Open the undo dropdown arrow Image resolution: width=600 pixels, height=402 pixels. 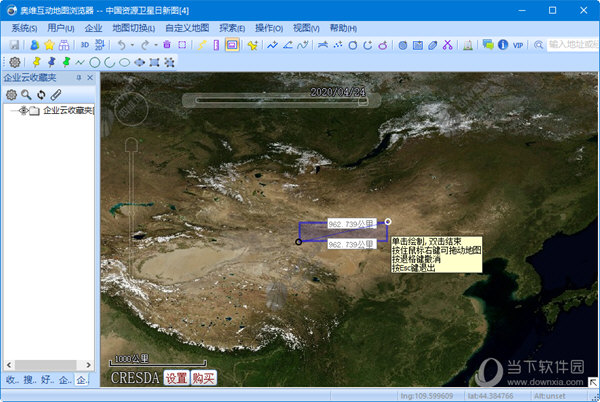132,45
